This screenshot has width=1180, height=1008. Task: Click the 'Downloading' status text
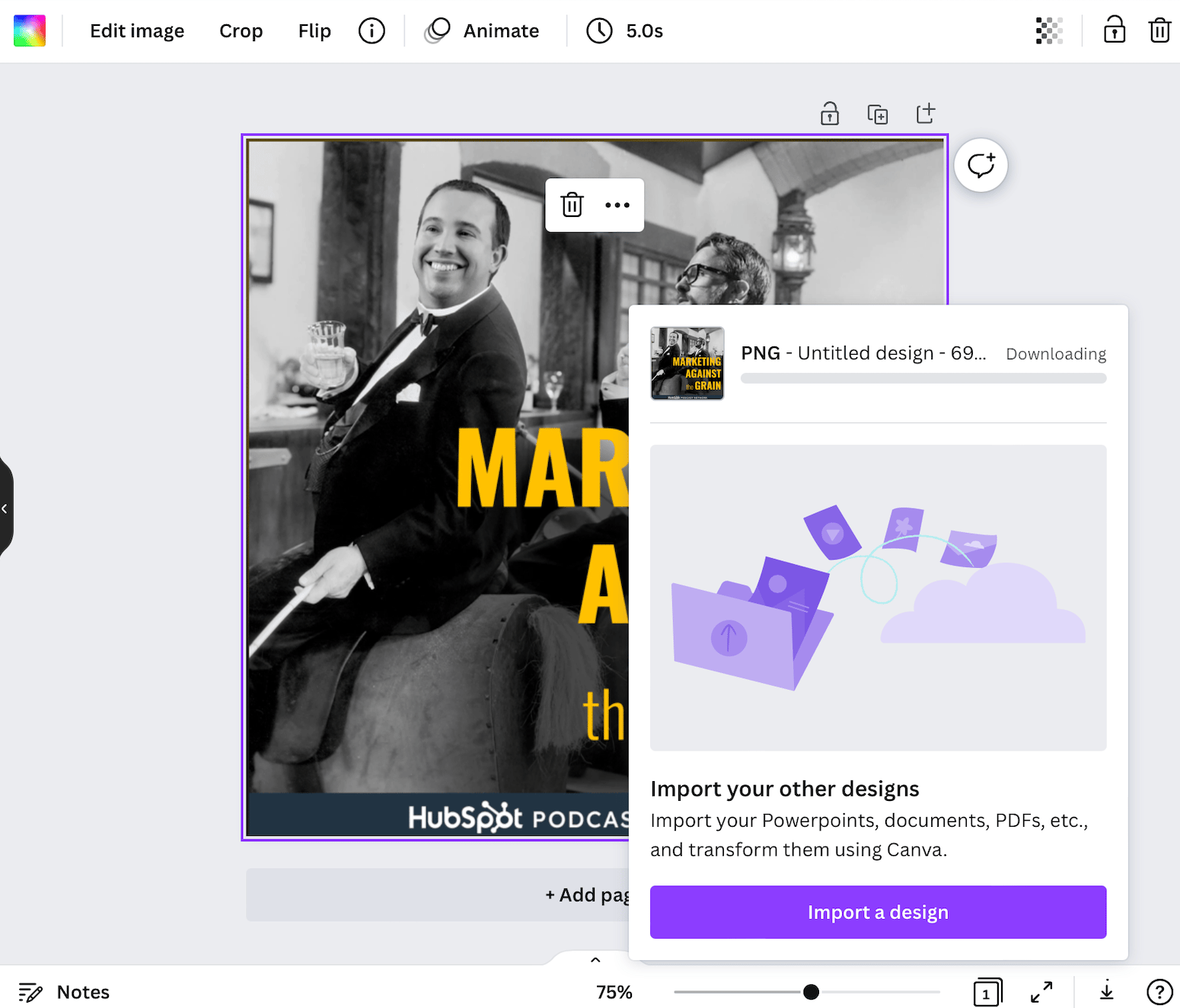point(1056,354)
